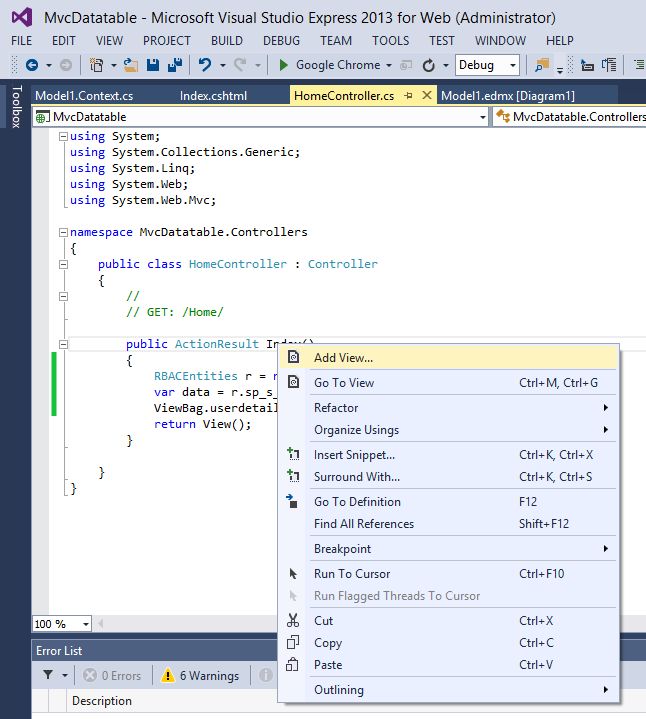This screenshot has height=719, width=646.
Task: Choose Add View... from the context menu
Action: coord(343,358)
